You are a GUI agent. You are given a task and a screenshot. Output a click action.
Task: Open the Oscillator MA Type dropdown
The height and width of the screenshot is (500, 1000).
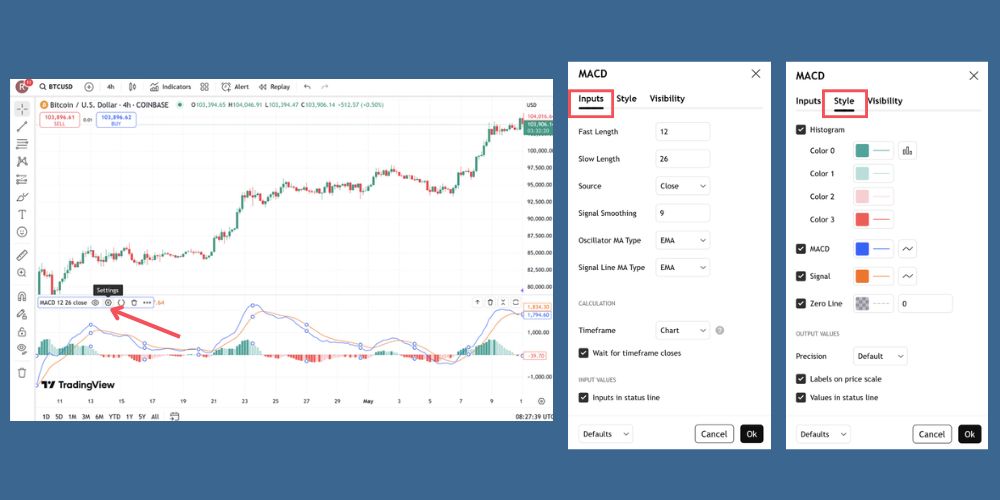coord(683,240)
